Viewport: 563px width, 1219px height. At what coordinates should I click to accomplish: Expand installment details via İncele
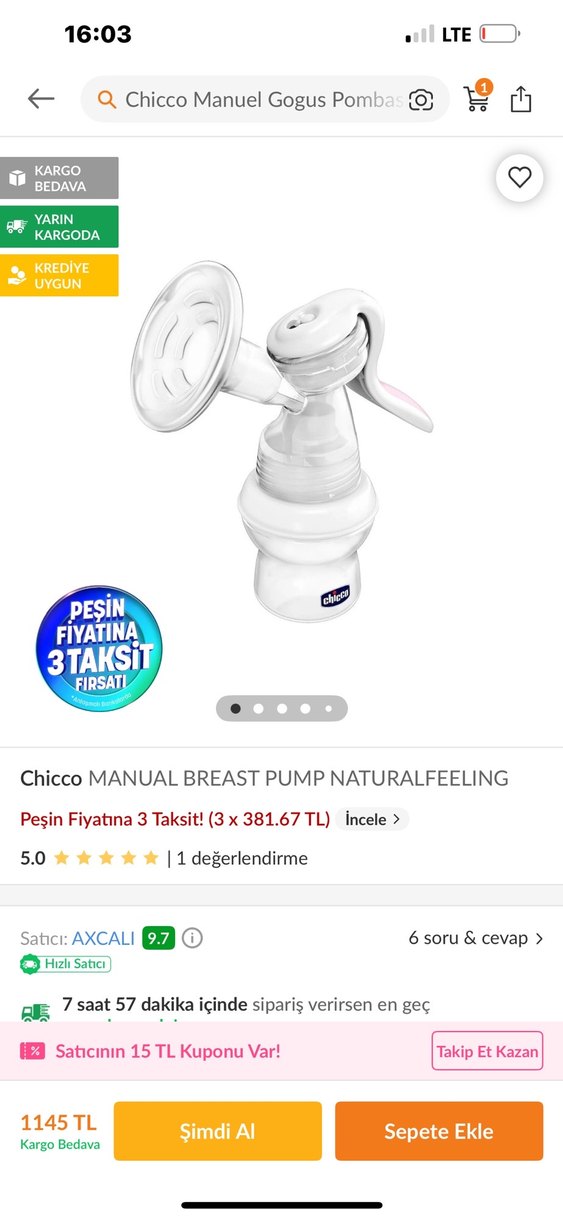coord(372,819)
